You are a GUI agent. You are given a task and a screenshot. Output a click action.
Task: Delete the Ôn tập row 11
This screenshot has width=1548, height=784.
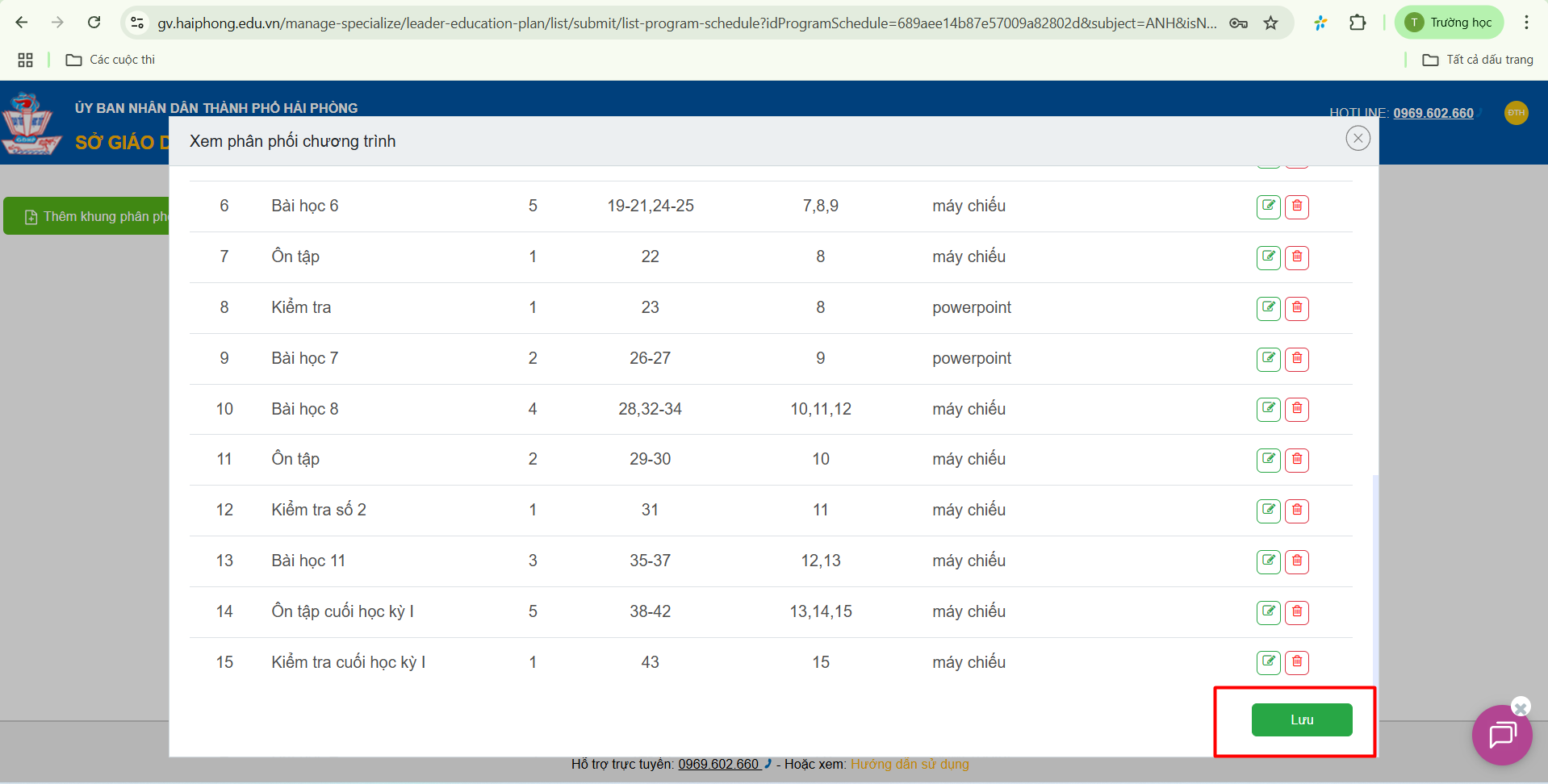tap(1296, 460)
